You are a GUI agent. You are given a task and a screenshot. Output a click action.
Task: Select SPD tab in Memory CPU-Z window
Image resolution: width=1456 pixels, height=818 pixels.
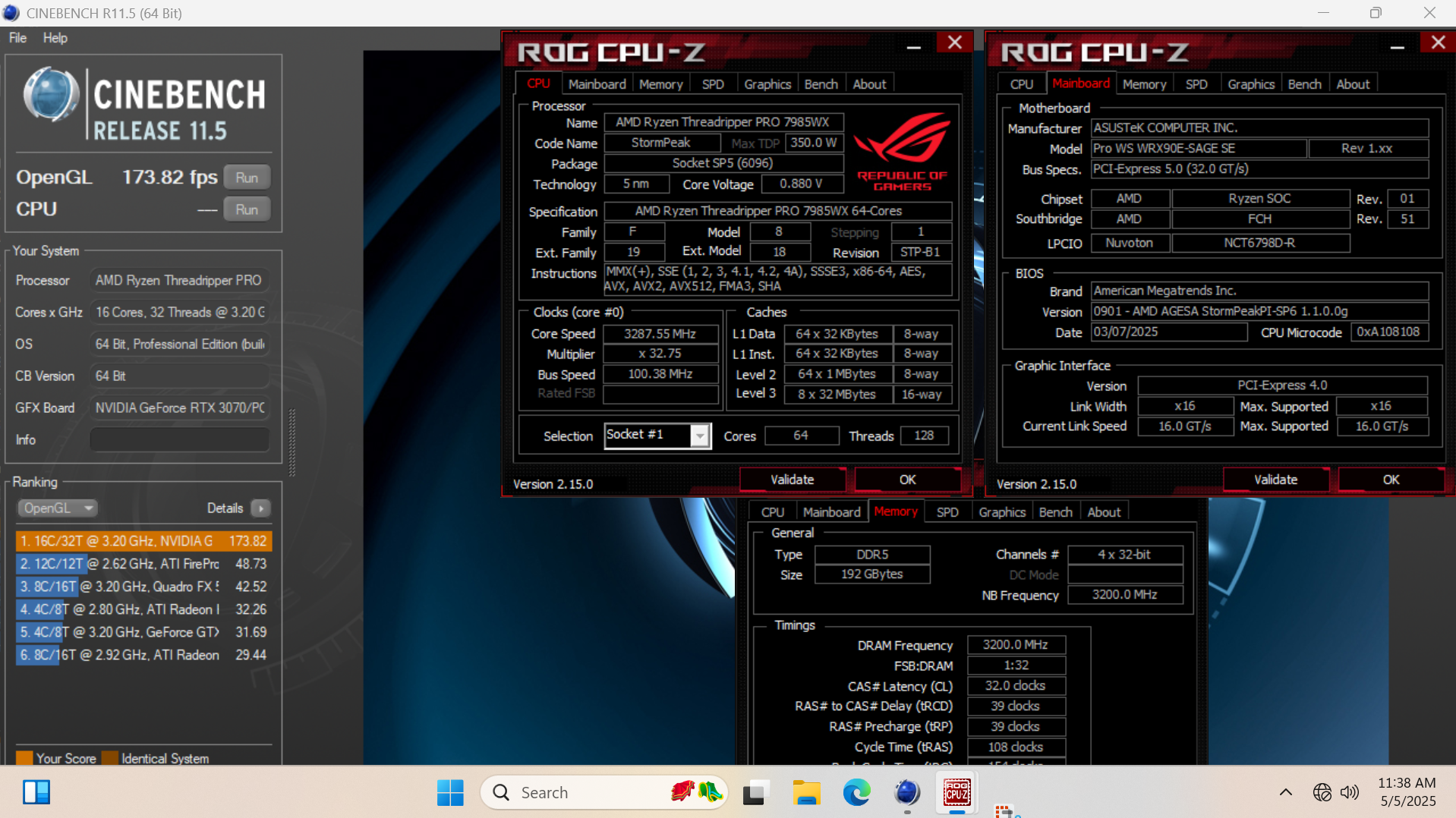click(x=947, y=512)
